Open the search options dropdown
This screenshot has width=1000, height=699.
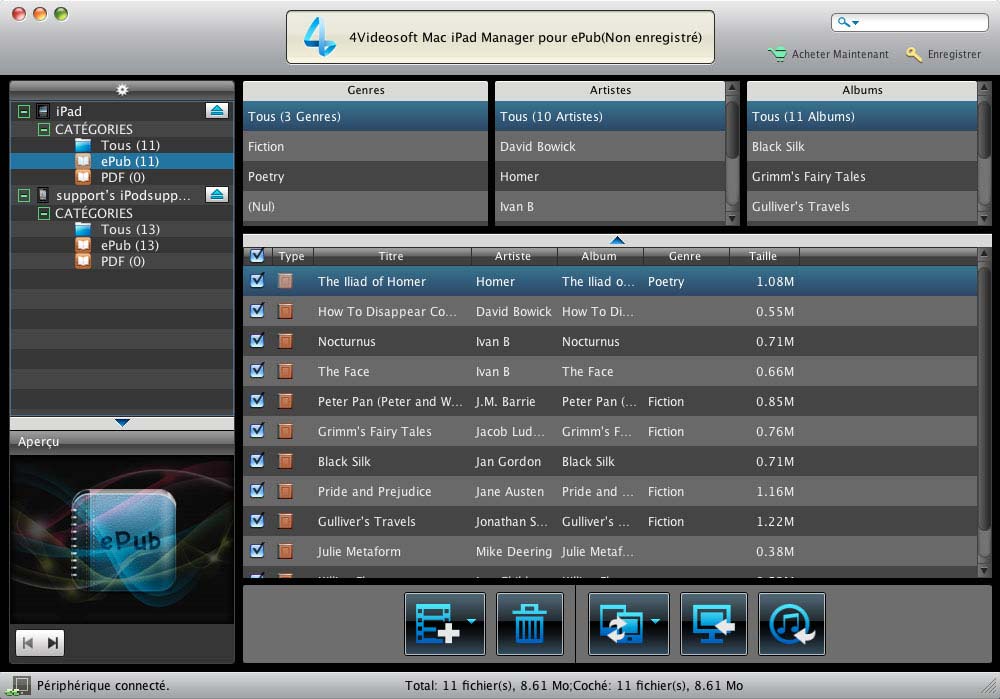pyautogui.click(x=849, y=23)
